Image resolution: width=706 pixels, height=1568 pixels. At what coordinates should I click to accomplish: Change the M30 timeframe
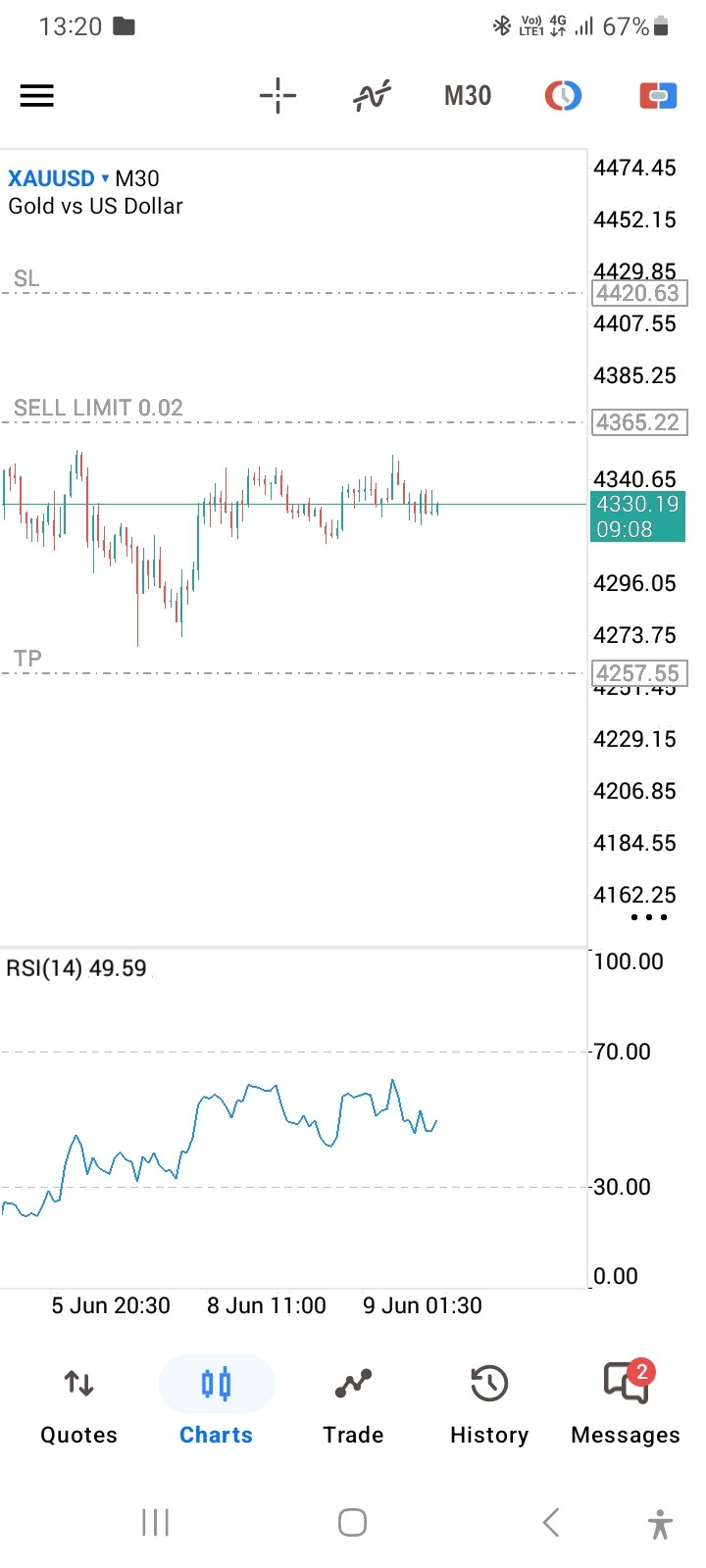(468, 96)
